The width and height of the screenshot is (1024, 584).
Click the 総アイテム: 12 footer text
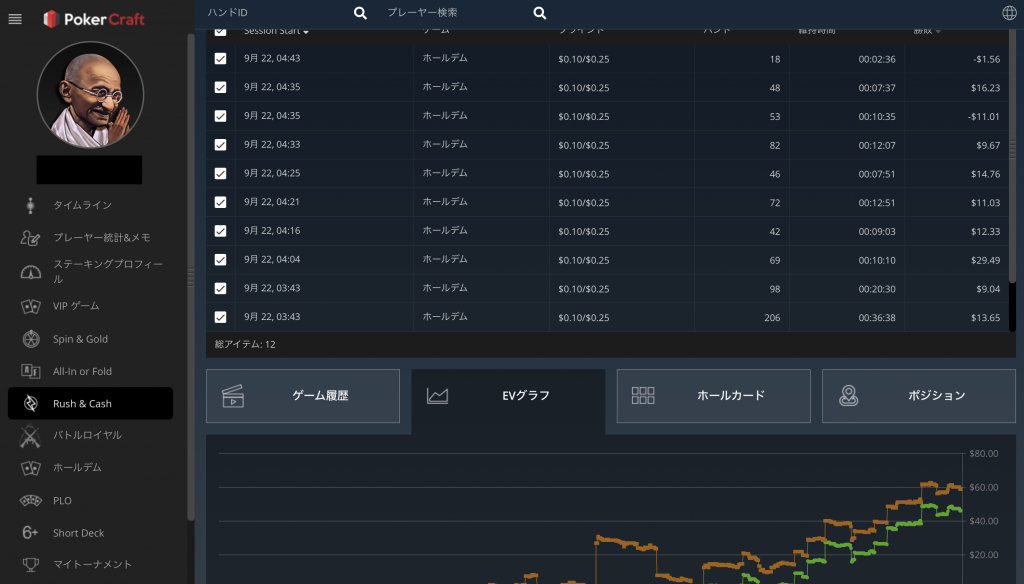pos(245,344)
